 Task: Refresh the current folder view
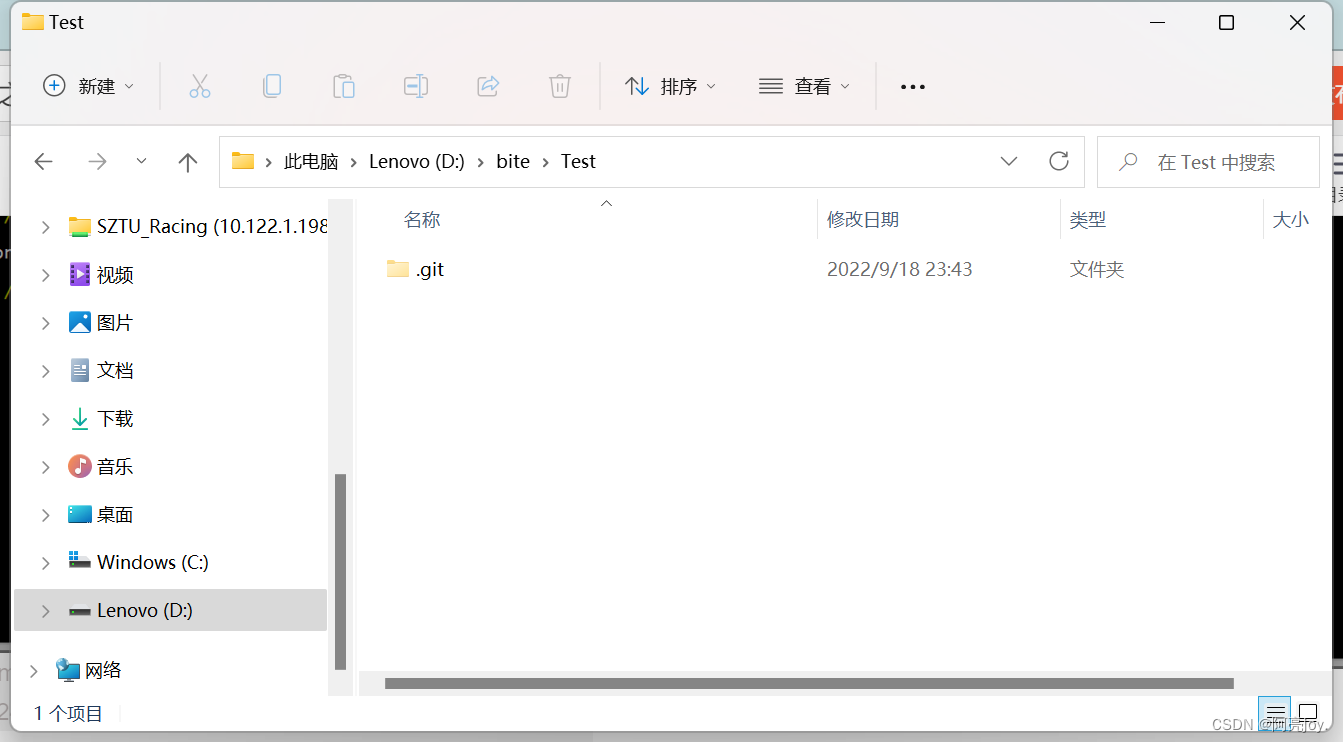(1059, 161)
